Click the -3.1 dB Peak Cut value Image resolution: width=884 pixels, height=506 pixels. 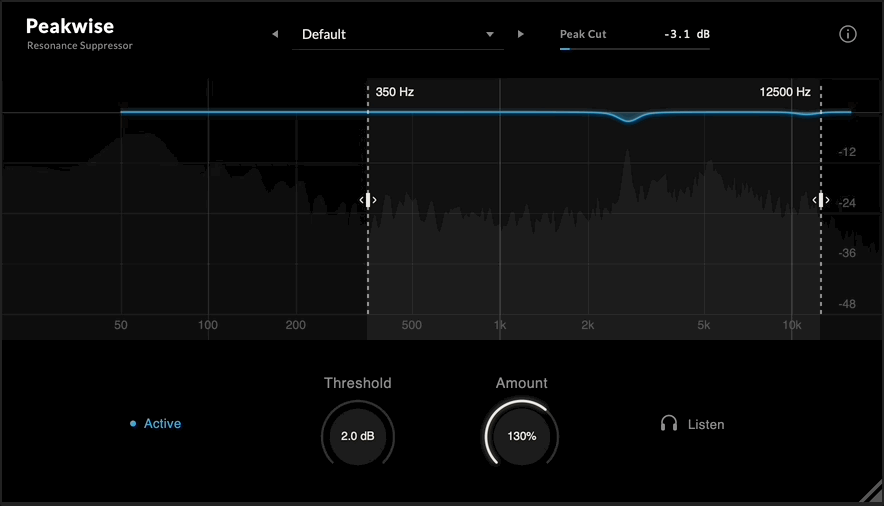687,34
